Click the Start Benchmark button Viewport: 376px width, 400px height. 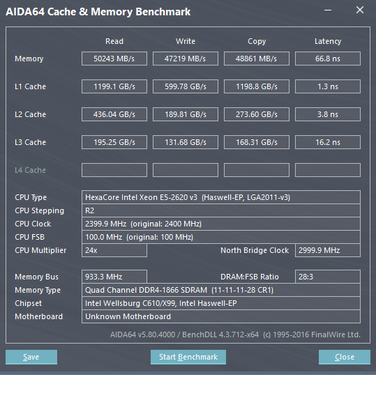coord(188,357)
